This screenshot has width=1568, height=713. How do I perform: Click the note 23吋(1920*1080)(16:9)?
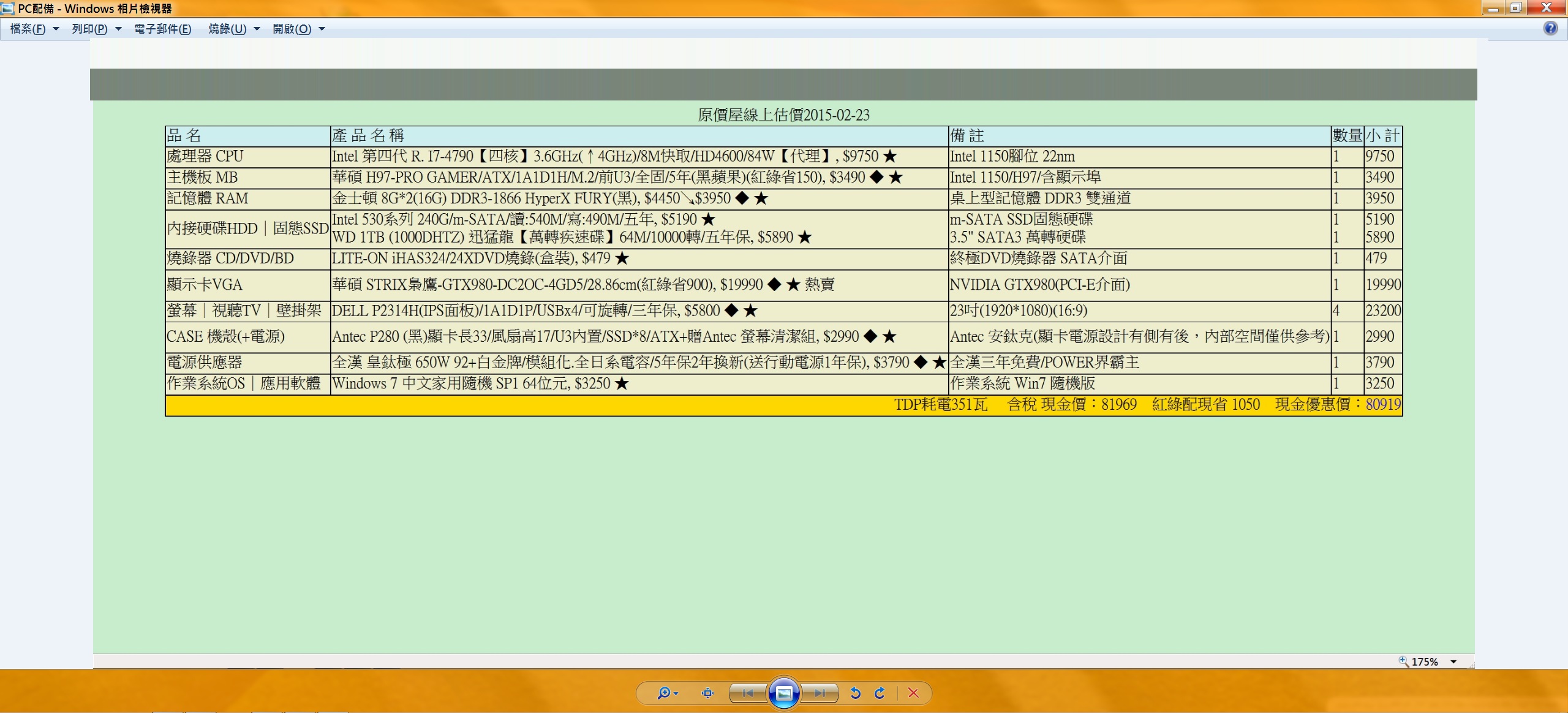(1019, 311)
